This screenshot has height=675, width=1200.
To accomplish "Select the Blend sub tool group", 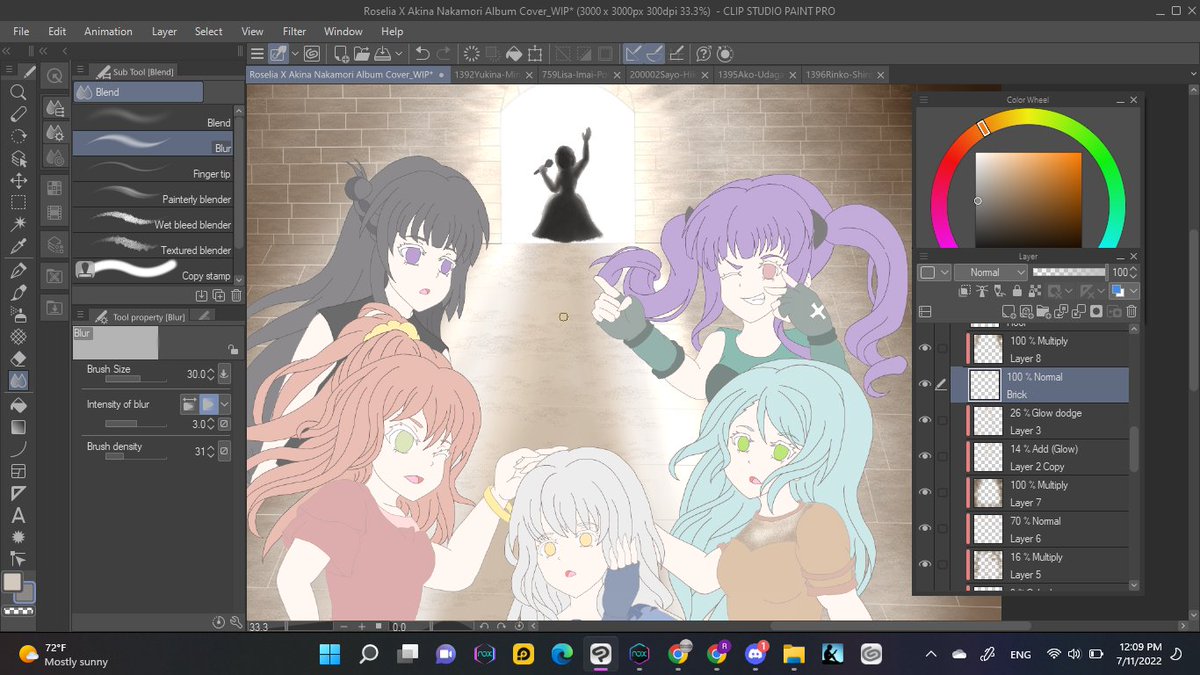I will tap(138, 92).
